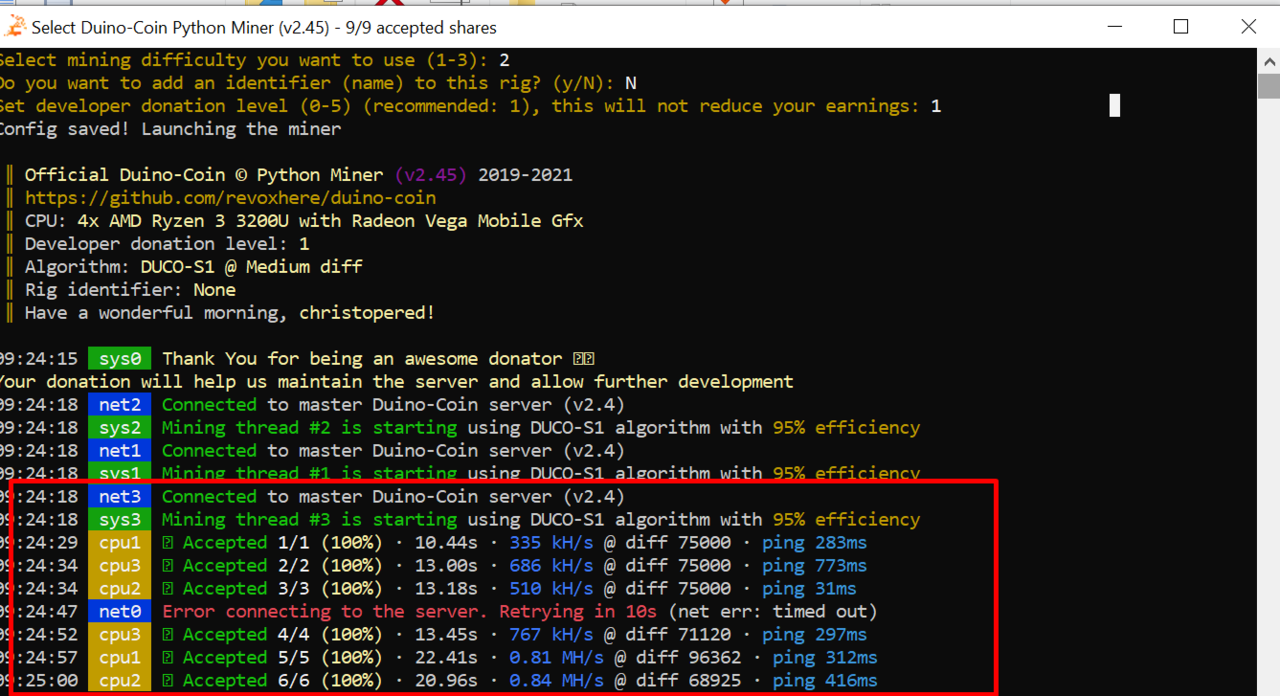Click the blue net2 badge
This screenshot has width=1280, height=696.
click(x=119, y=405)
